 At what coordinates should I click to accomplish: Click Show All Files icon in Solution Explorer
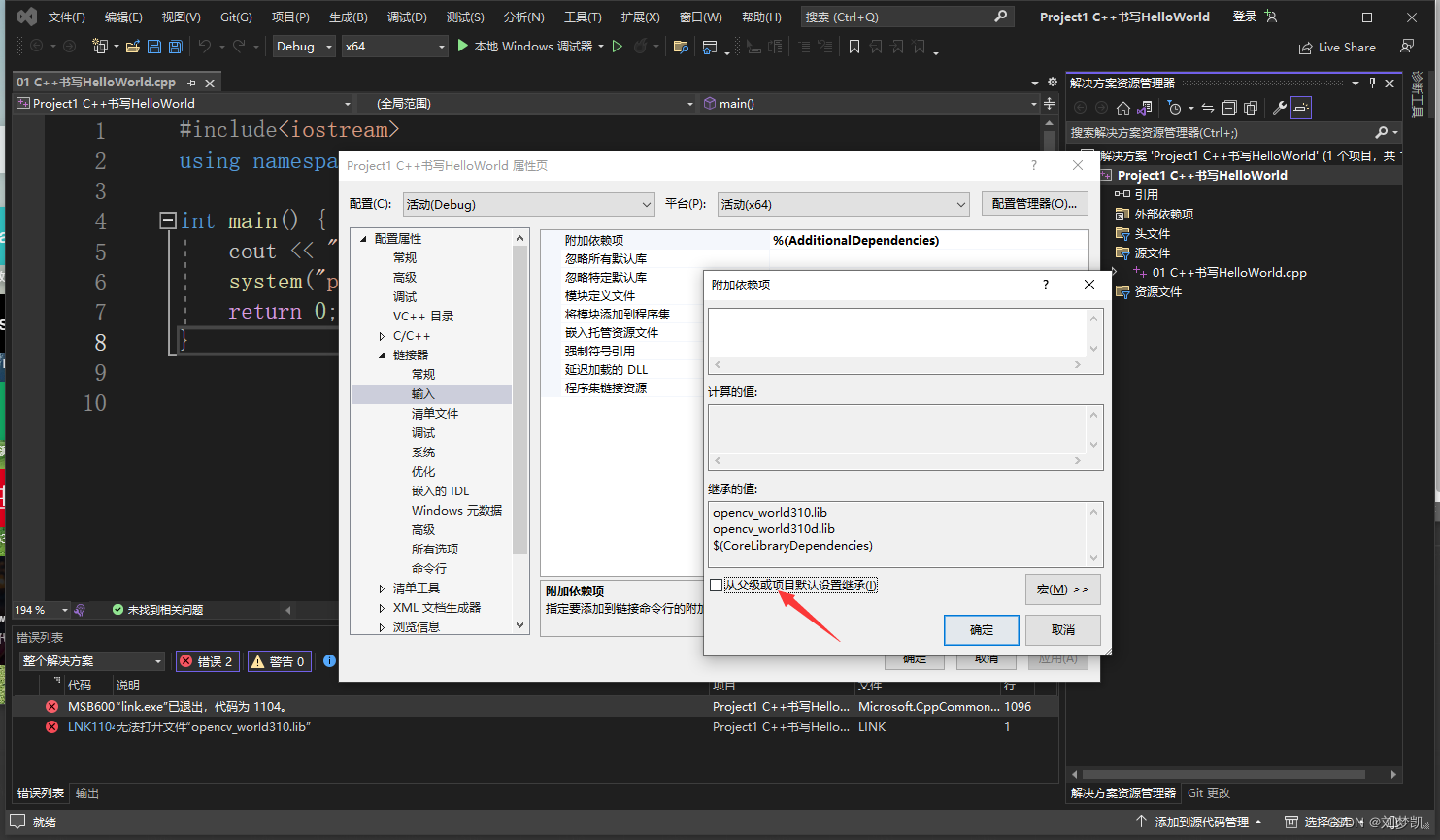[x=1251, y=108]
